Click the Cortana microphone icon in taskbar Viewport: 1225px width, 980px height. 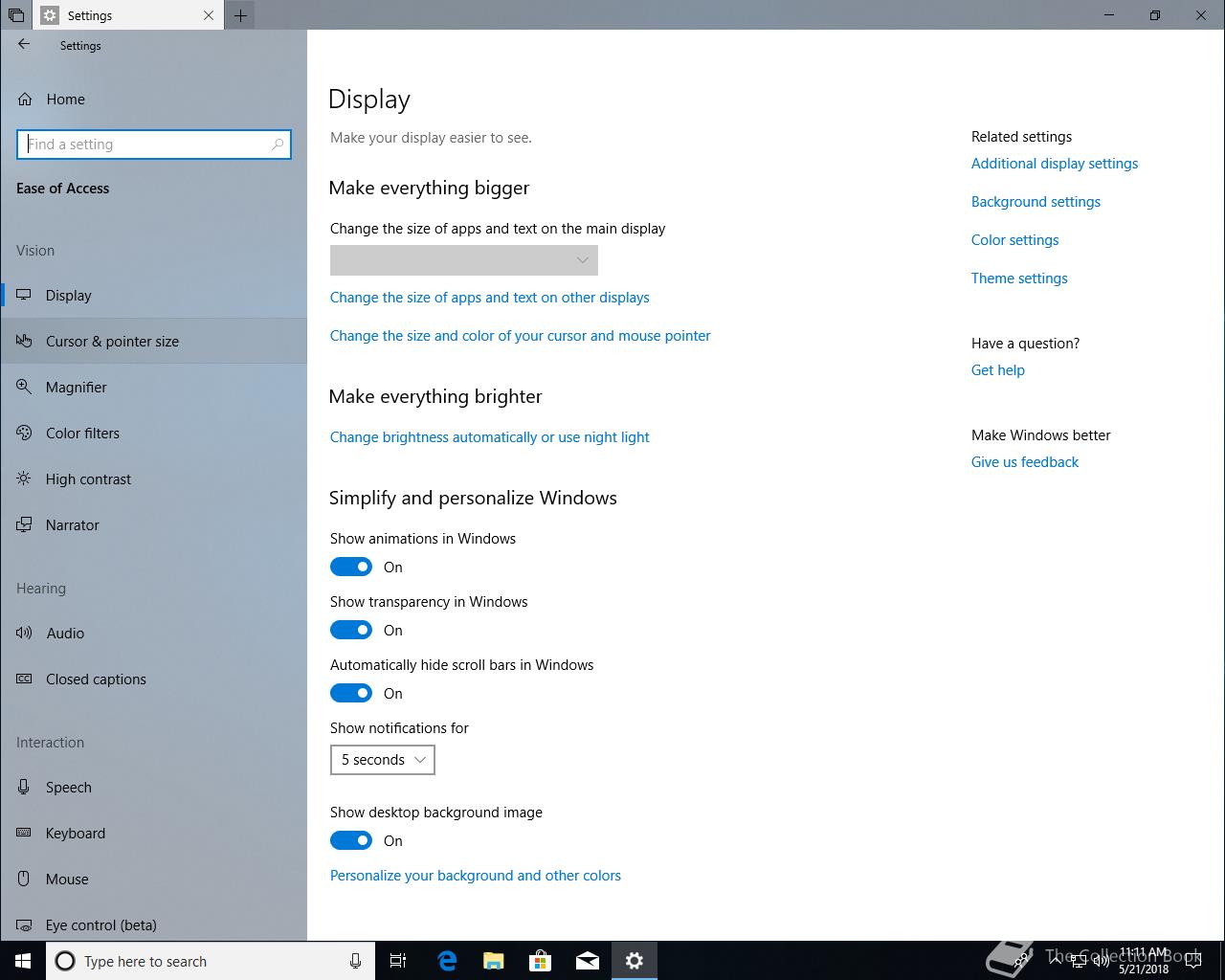355,961
